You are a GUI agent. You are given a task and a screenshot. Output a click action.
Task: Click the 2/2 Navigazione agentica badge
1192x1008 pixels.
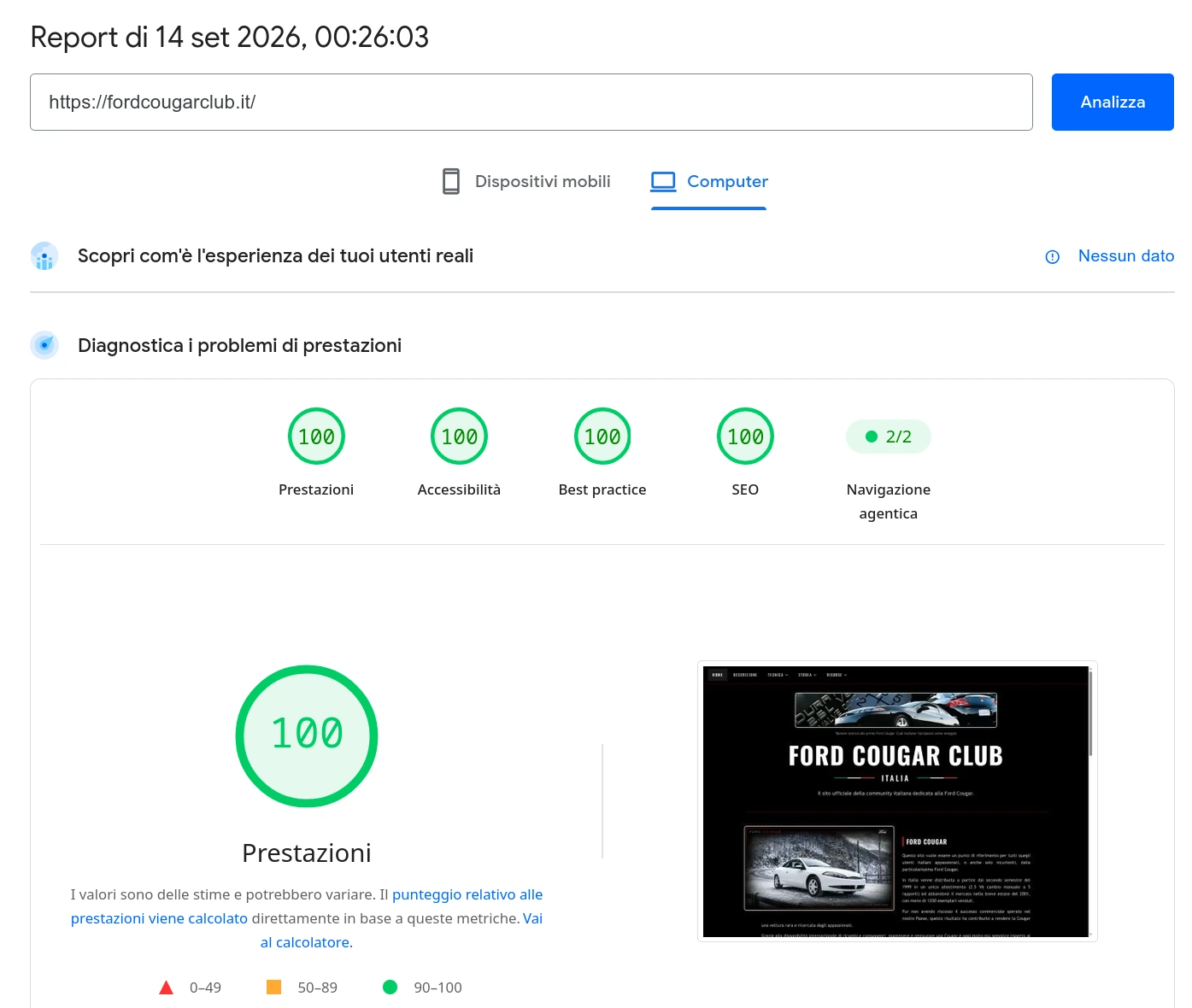(888, 437)
